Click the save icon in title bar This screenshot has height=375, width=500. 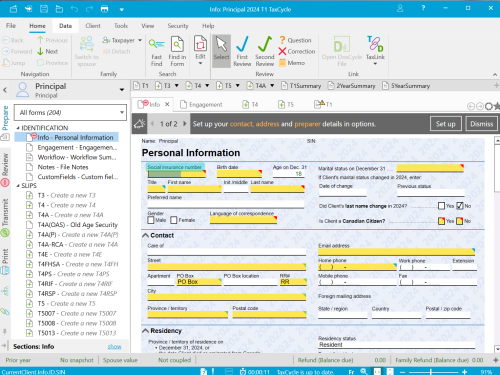(44, 9)
